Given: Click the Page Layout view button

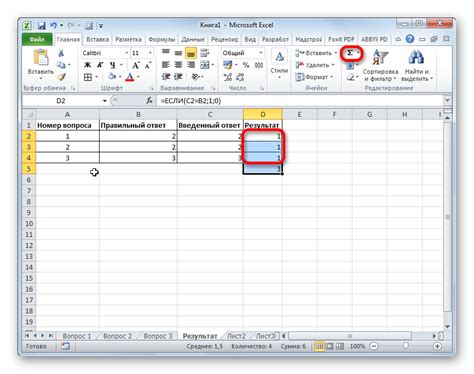Looking at the screenshot, I should pos(330,347).
